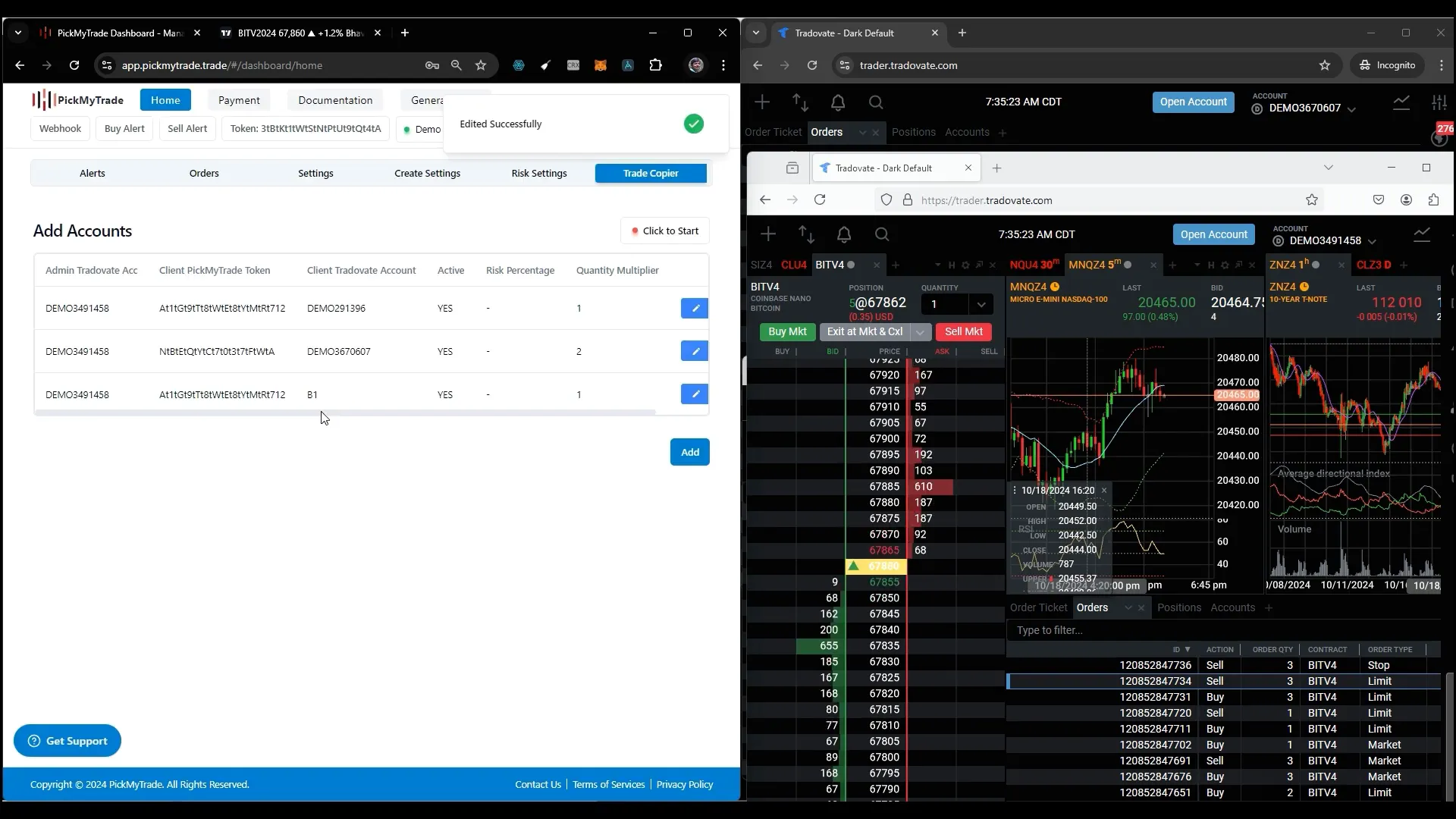Click the Trade Copier tab

651,172
